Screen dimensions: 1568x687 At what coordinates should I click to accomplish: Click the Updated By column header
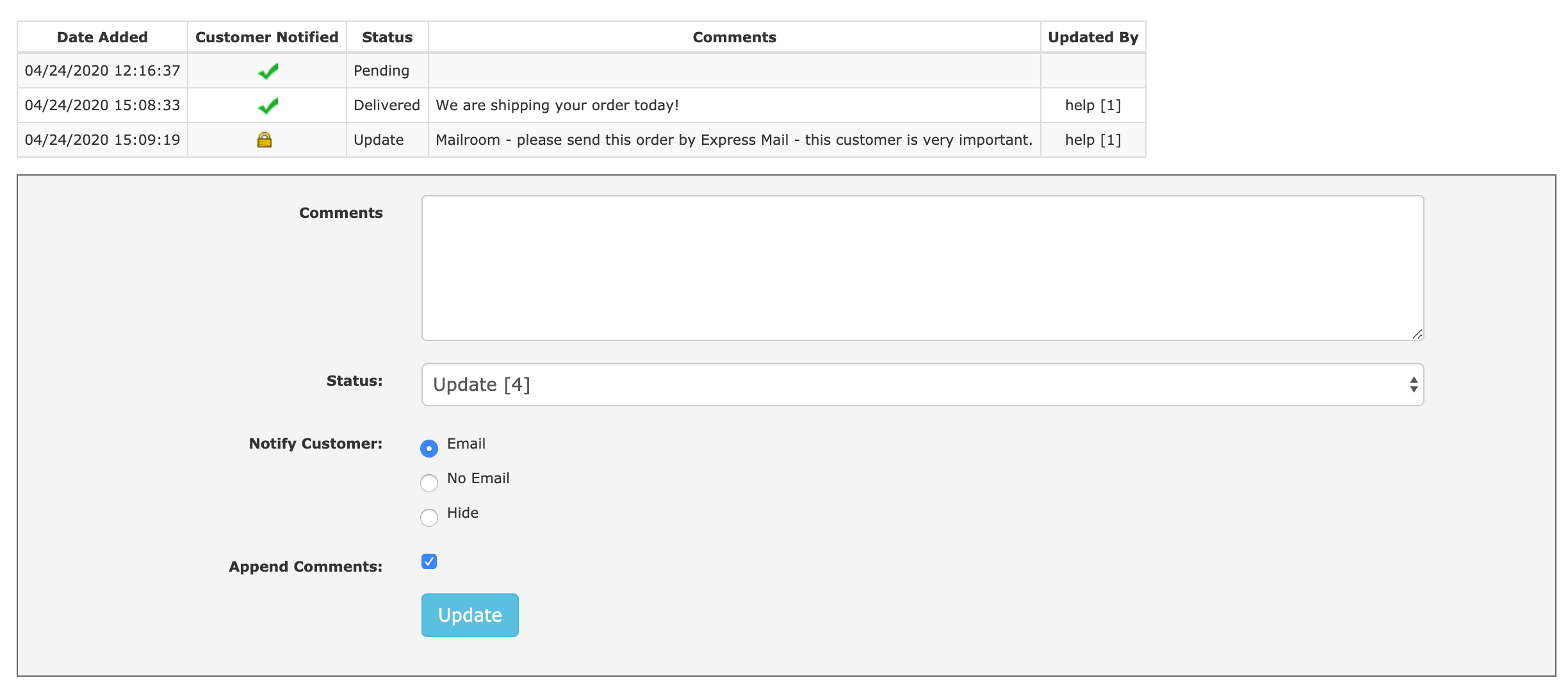1093,37
